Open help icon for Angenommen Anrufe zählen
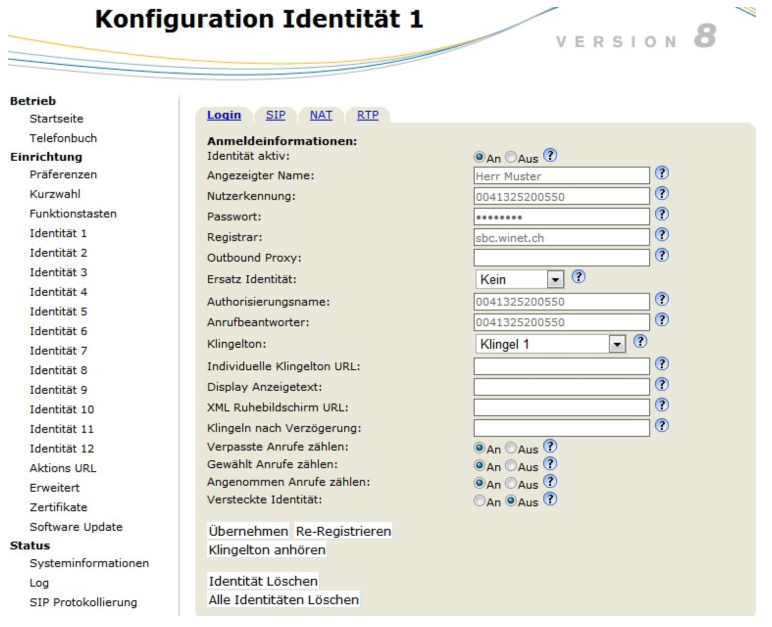 550,482
